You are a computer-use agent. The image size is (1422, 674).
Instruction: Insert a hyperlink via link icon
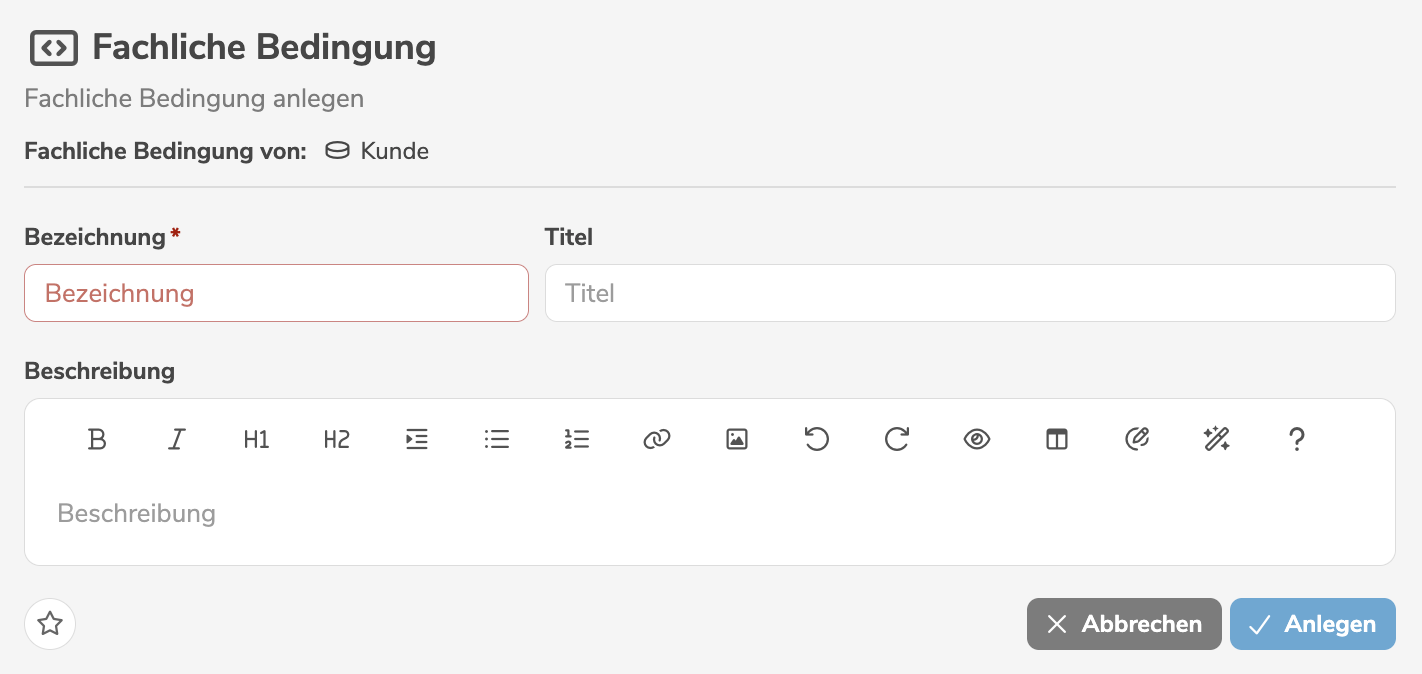coord(657,438)
